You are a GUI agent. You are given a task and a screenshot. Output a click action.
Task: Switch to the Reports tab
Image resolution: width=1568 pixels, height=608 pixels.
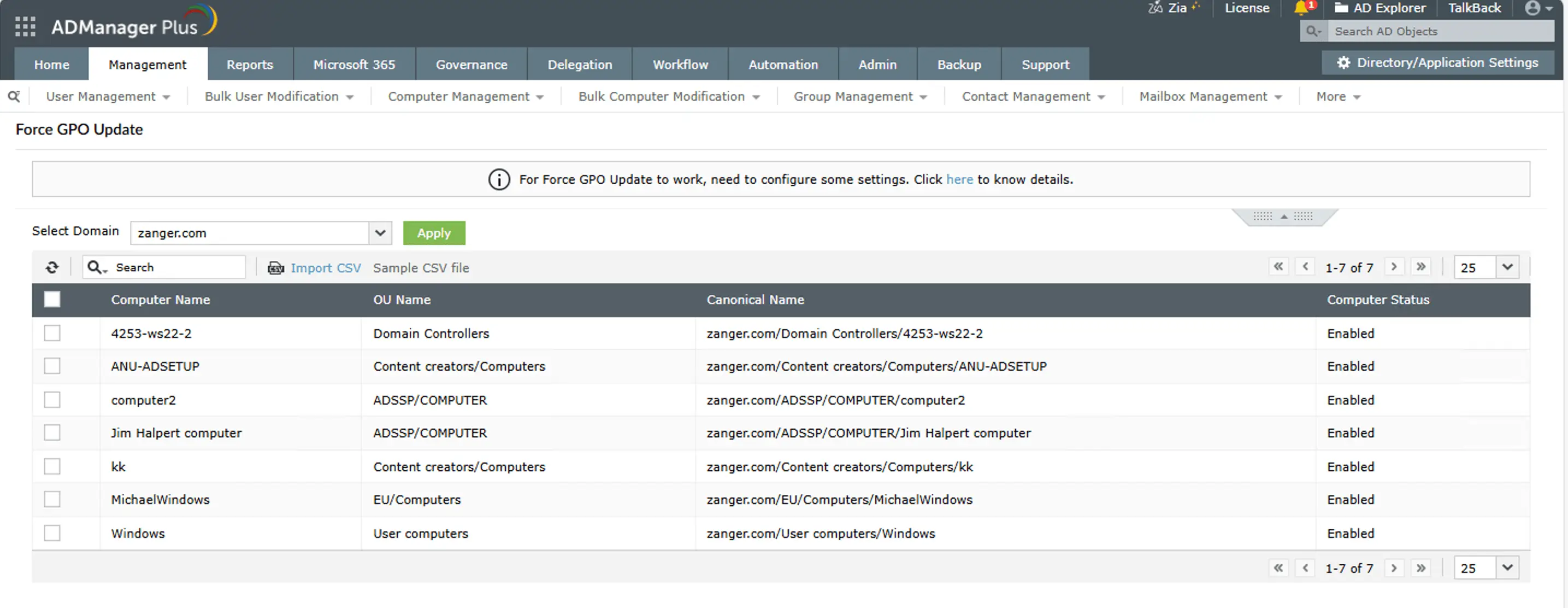pos(250,64)
